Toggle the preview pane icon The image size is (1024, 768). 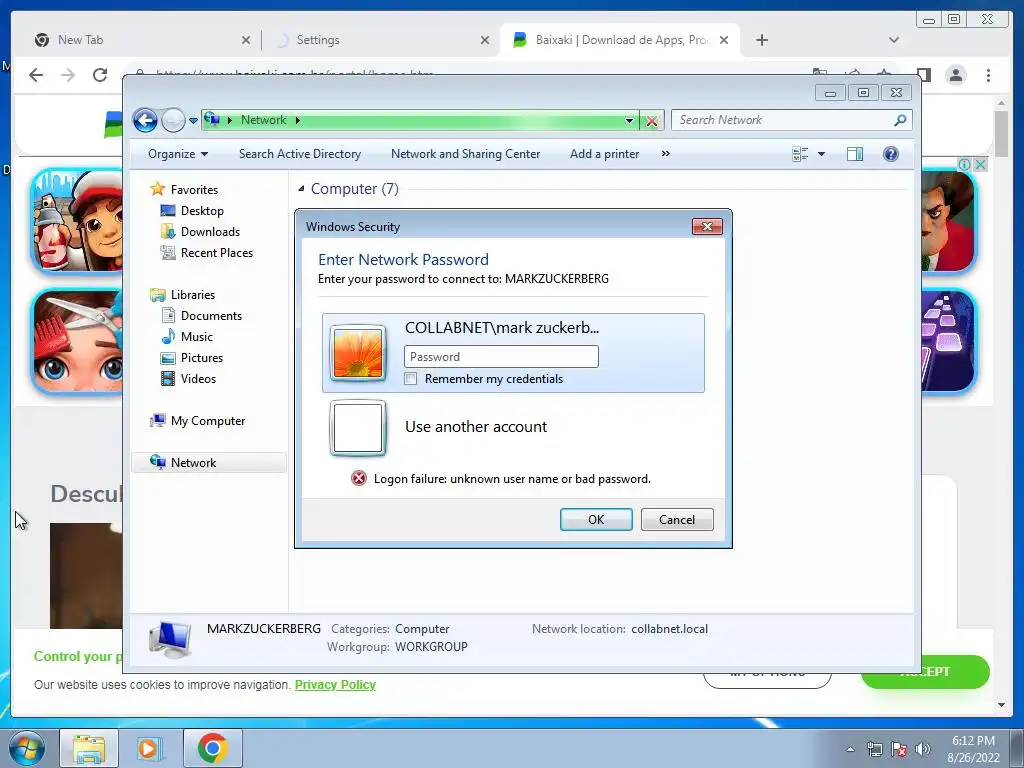854,154
